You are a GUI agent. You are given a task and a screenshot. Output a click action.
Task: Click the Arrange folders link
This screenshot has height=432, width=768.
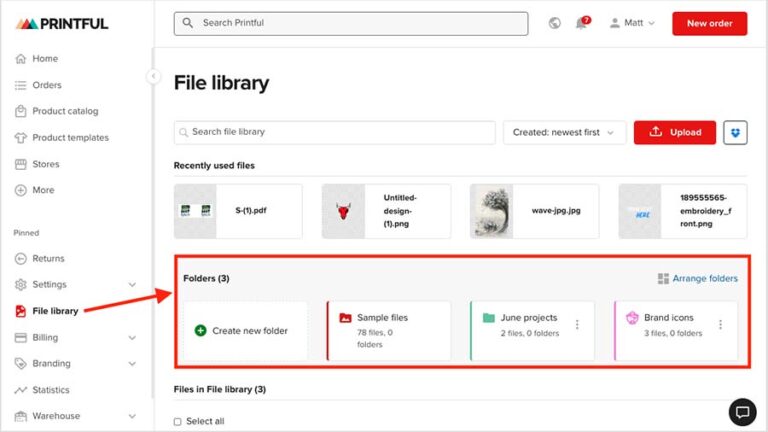pyautogui.click(x=698, y=279)
